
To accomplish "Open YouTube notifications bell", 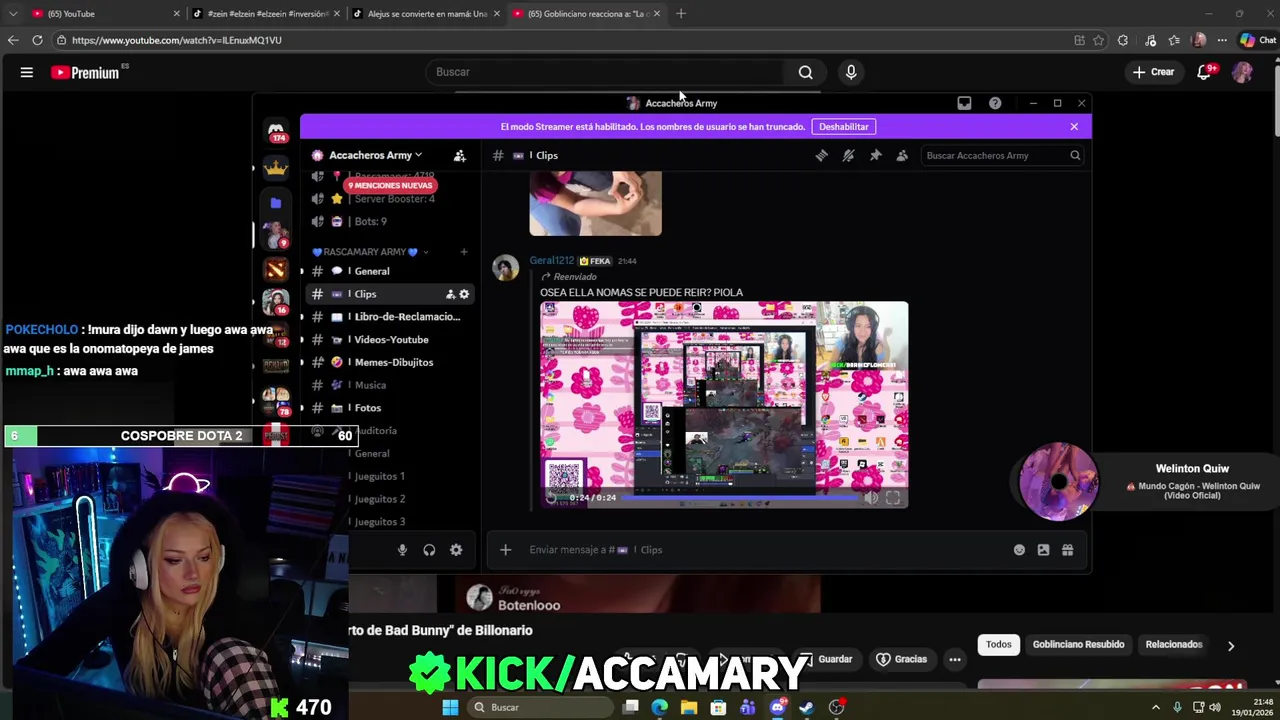I will 1204,72.
